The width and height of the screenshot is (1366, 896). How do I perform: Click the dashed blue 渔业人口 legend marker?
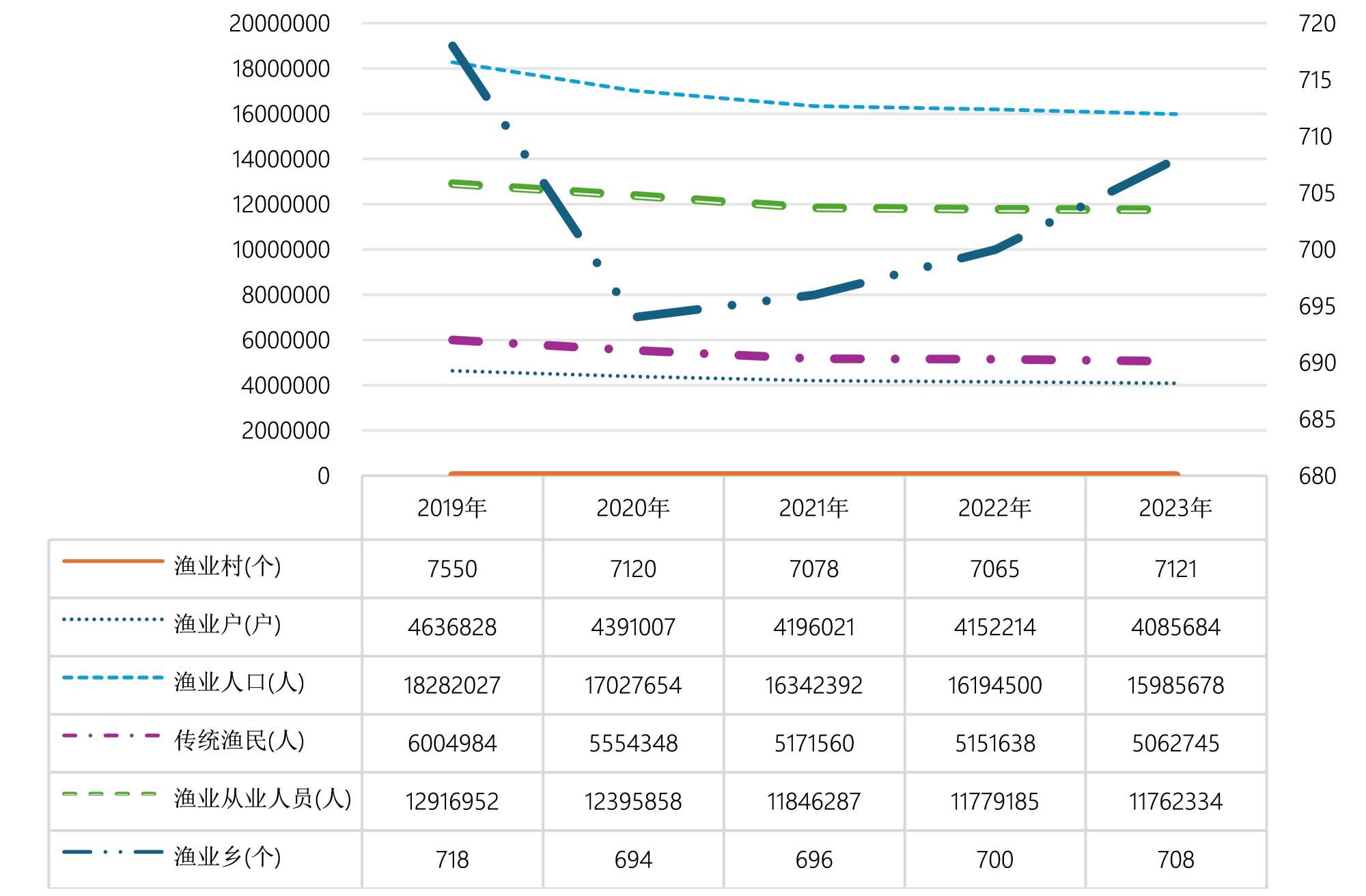coord(113,677)
